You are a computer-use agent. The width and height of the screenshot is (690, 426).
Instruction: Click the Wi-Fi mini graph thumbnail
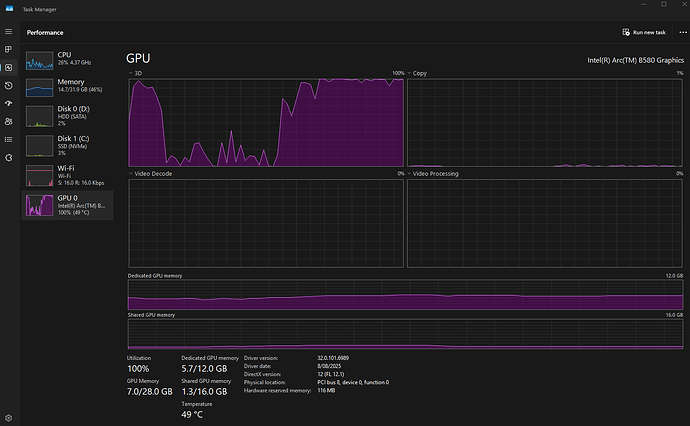(x=40, y=176)
